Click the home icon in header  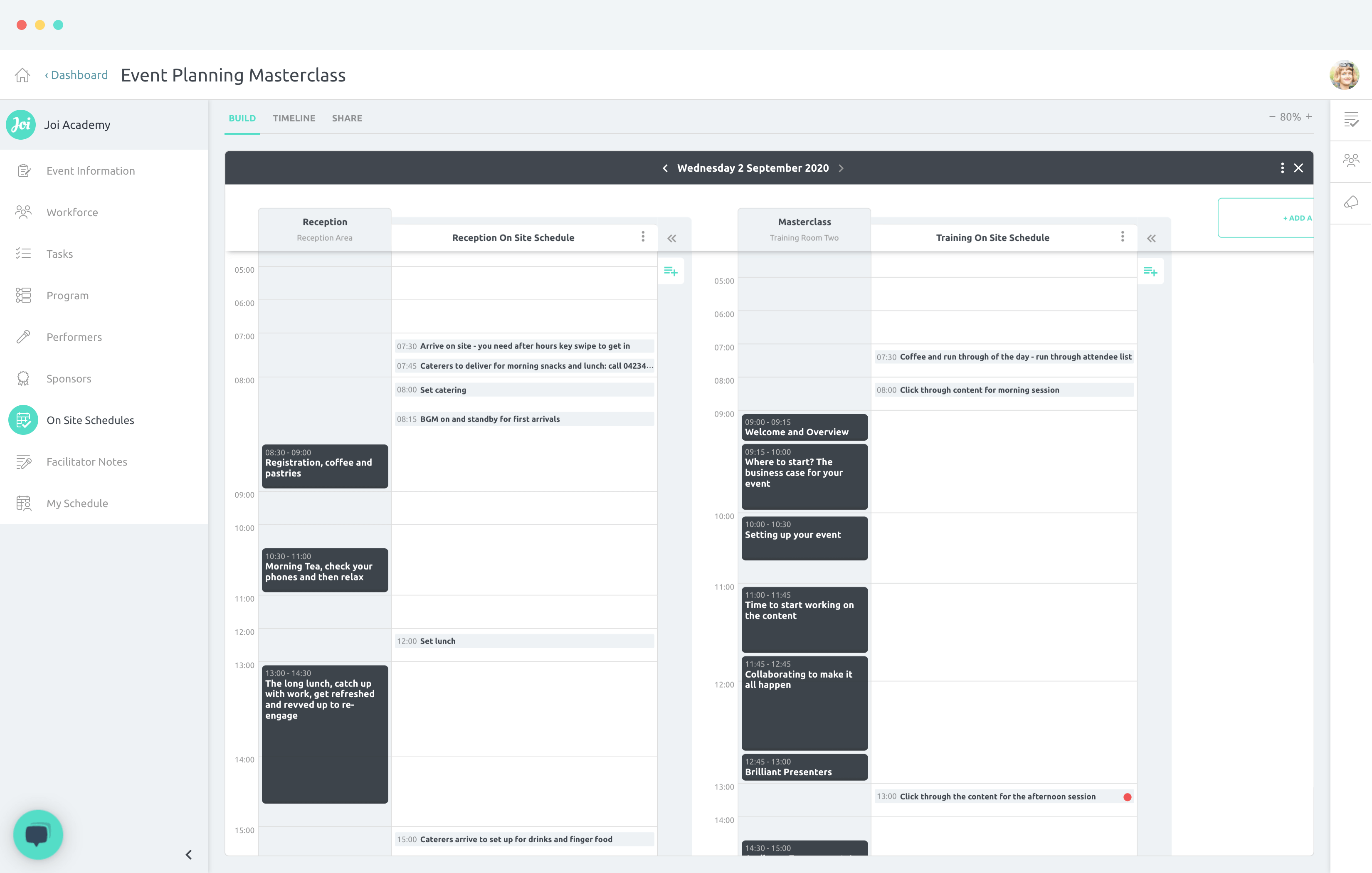22,75
